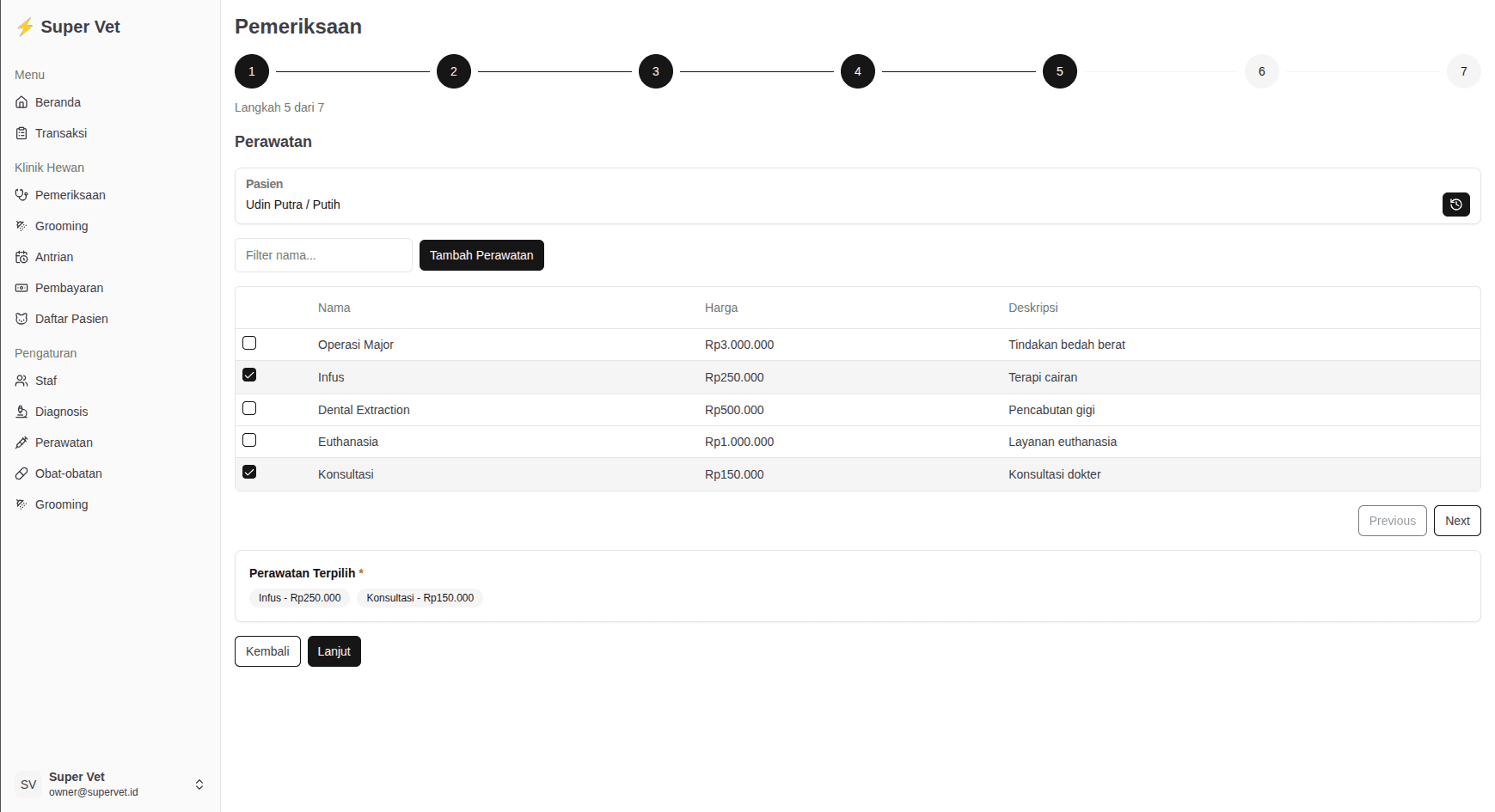The image size is (1495, 812).
Task: Click the calendar Antrian icon
Action: pyautogui.click(x=21, y=256)
